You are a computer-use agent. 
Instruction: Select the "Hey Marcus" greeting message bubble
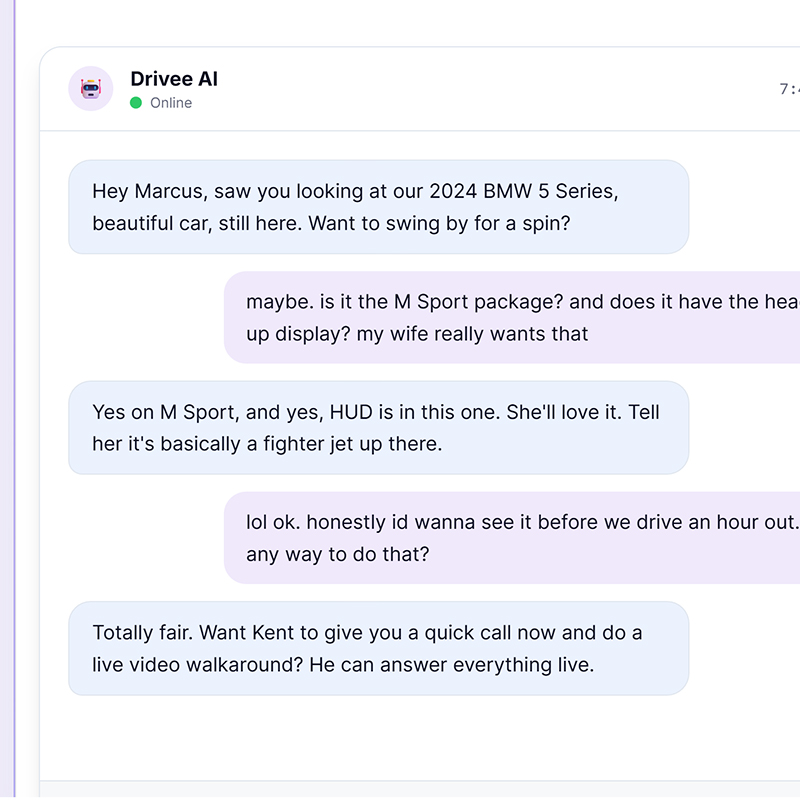pos(379,207)
